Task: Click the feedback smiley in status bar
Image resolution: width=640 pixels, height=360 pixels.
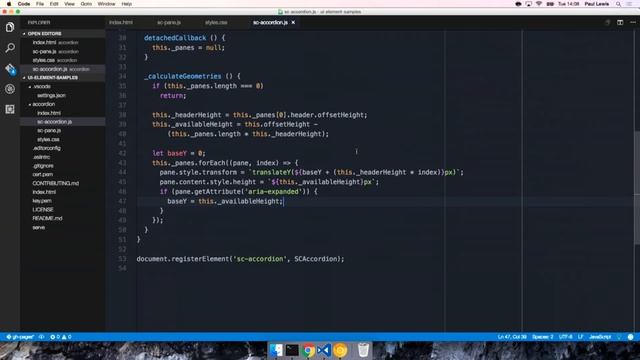Action: 631,337
